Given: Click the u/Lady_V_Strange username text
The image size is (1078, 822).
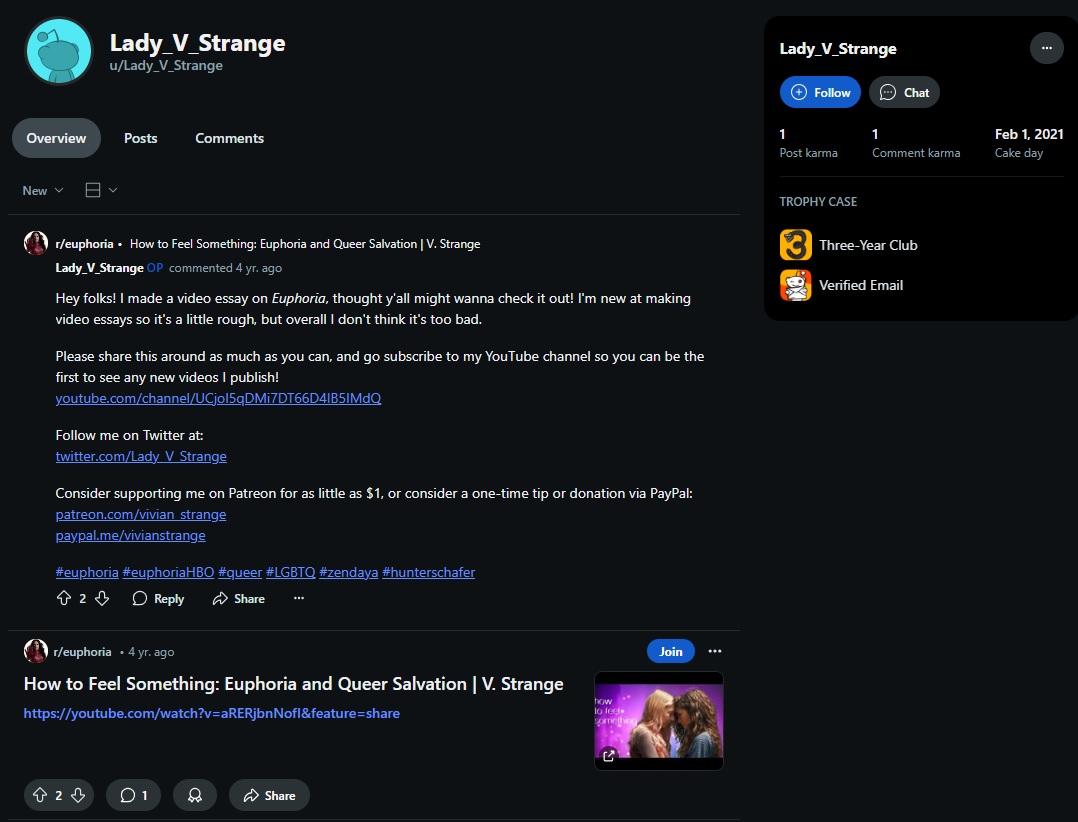Looking at the screenshot, I should pyautogui.click(x=166, y=65).
